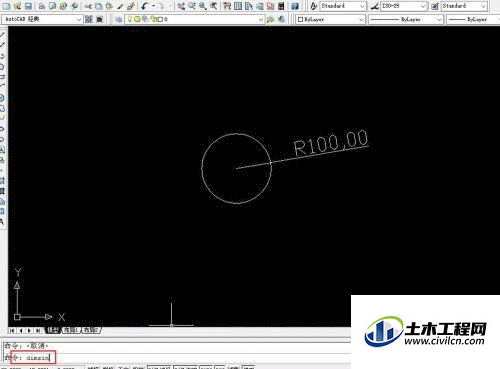Toggle 栅格 grid display in status bar
The width and height of the screenshot is (500, 369).
(x=107, y=367)
